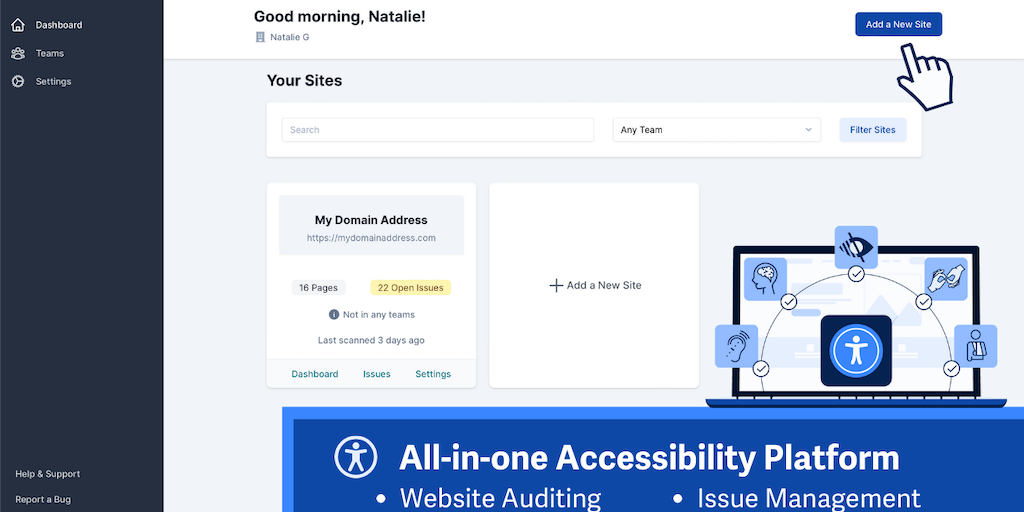Open Dashboard link on My Domain Address card
This screenshot has height=512, width=1024.
(x=315, y=374)
